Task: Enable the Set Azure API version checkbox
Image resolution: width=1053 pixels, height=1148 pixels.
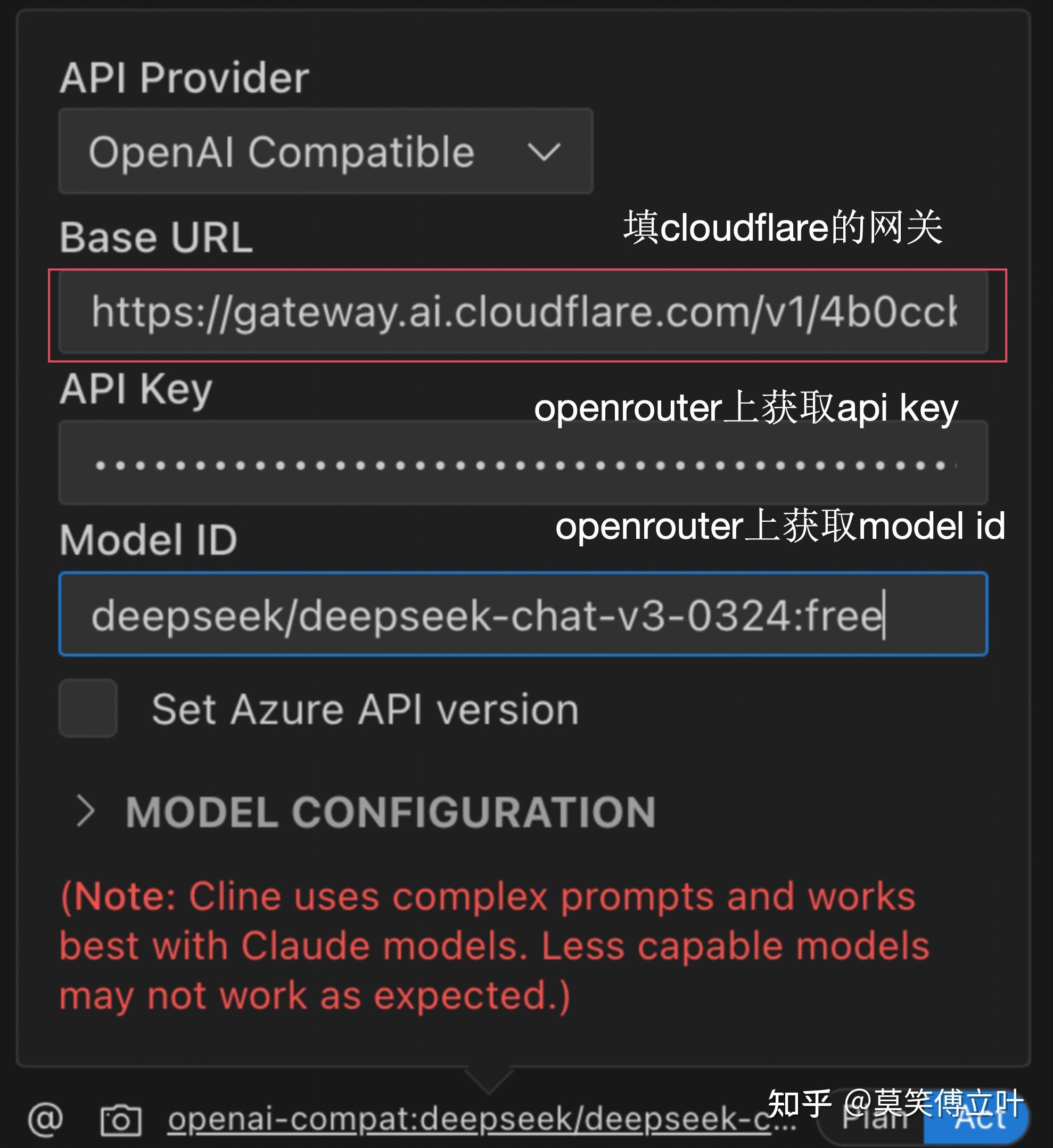Action: (x=88, y=708)
